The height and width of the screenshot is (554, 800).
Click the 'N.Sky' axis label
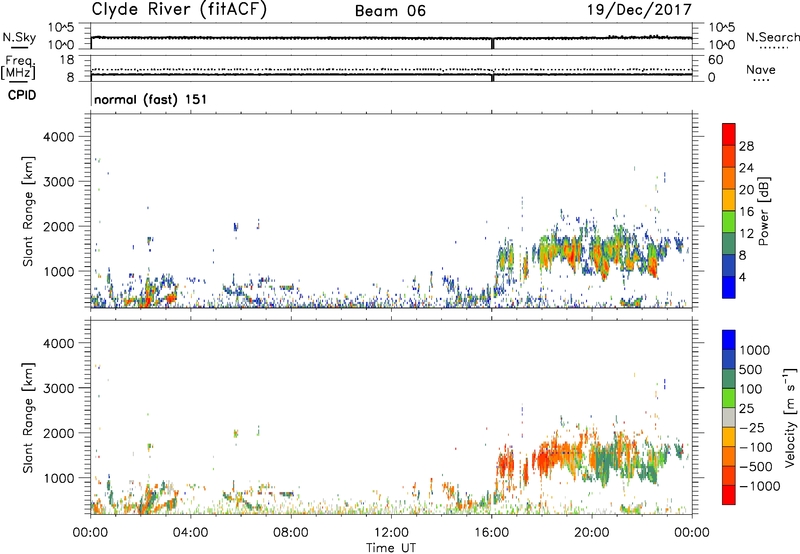pos(19,37)
